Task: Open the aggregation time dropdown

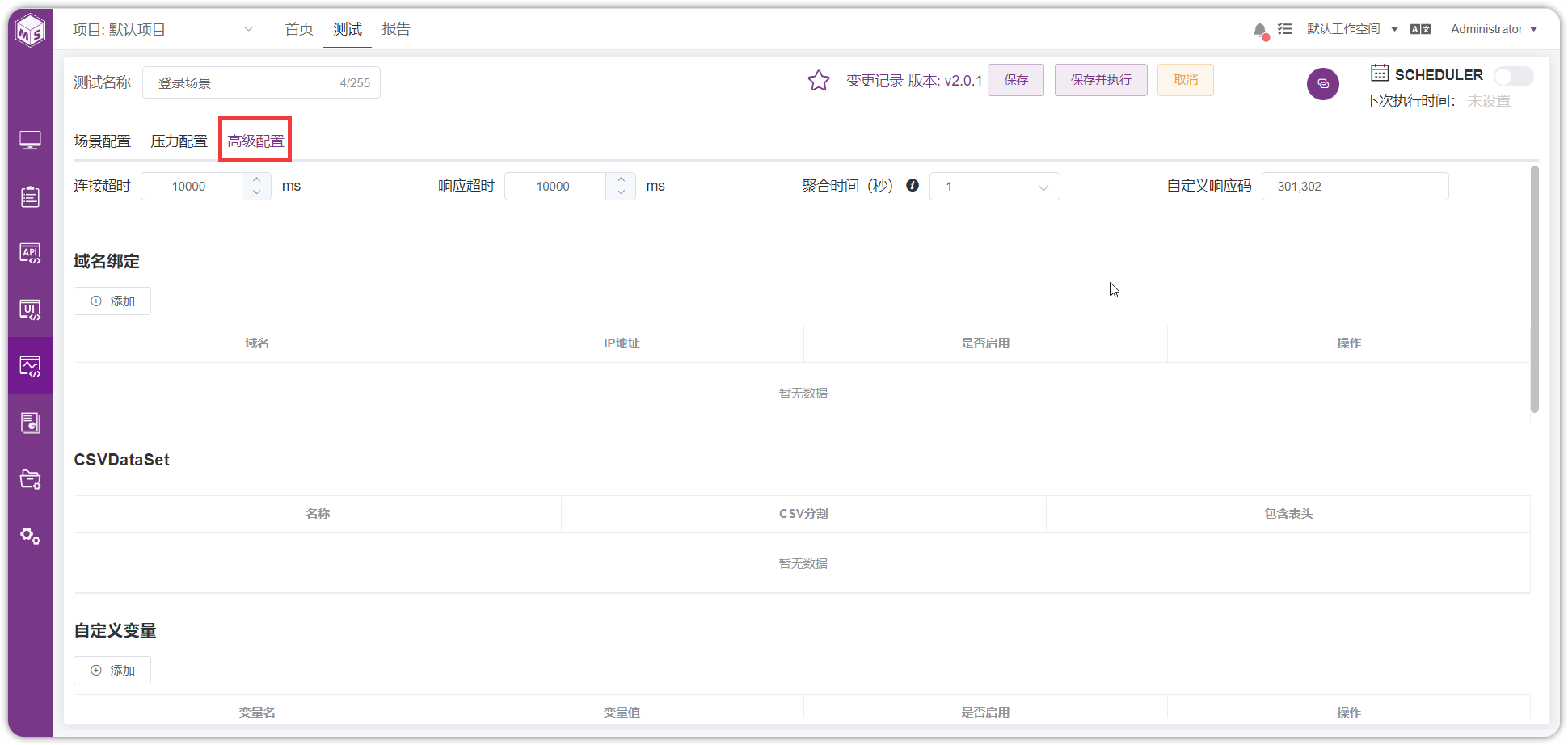Action: pos(994,187)
